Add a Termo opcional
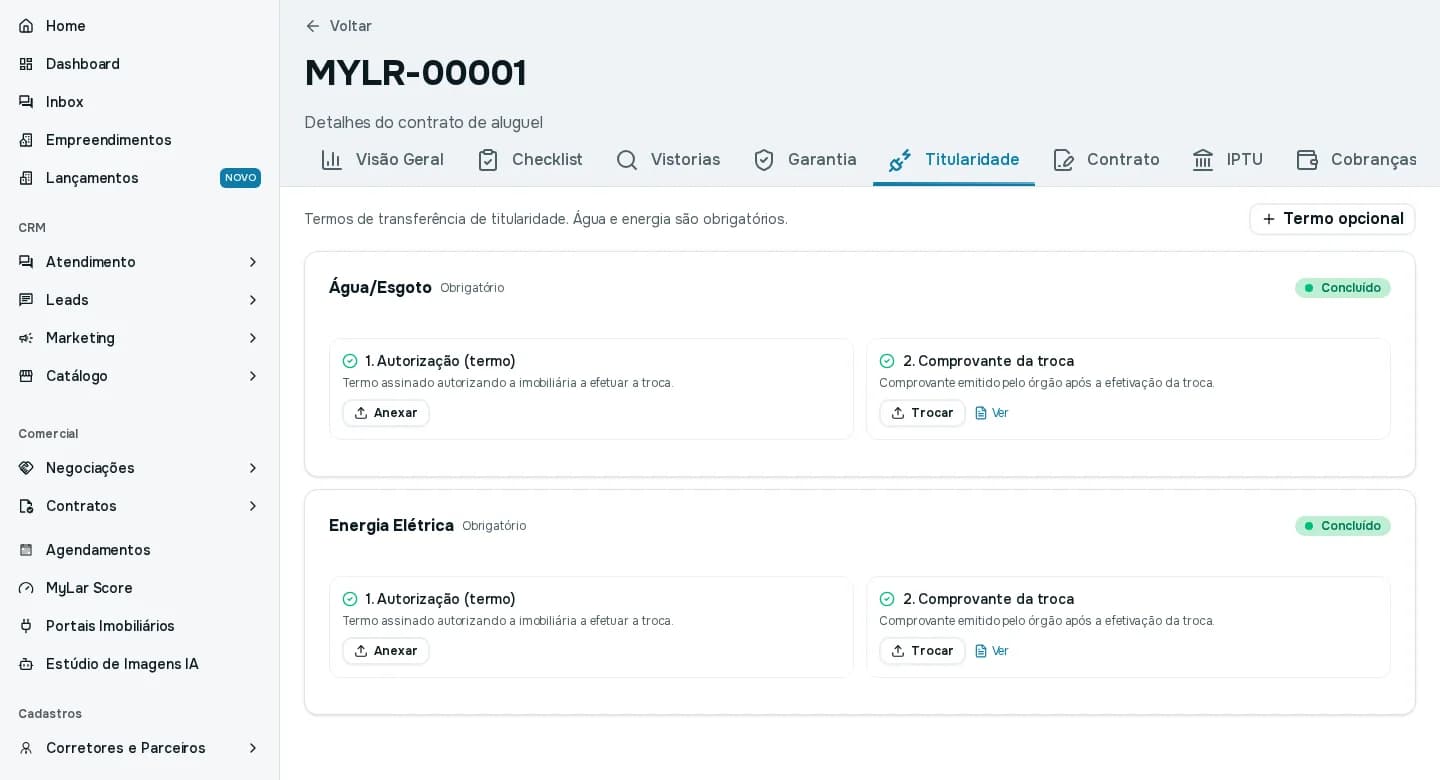 1332,219
